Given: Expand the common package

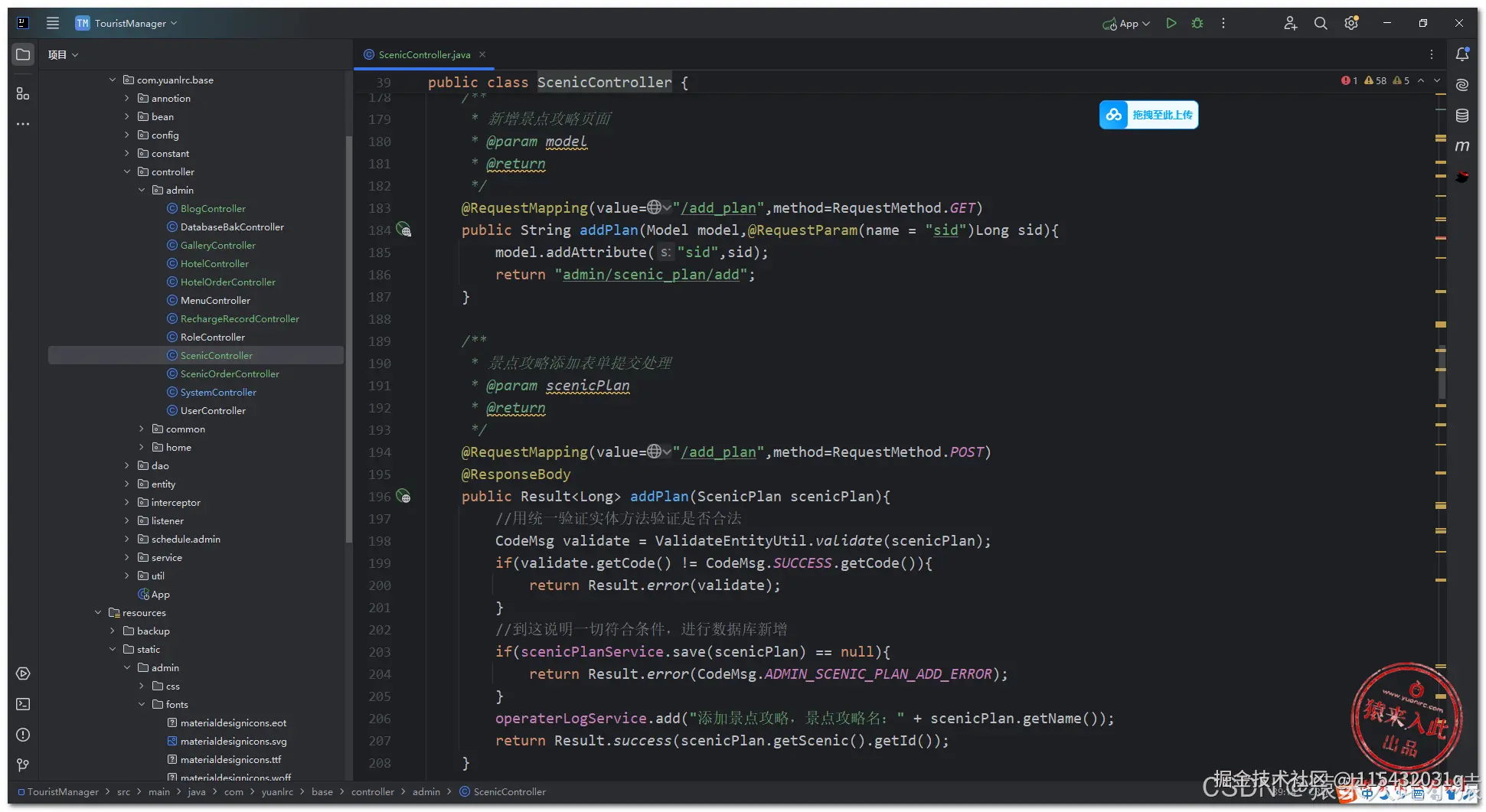Looking at the screenshot, I should pos(142,429).
